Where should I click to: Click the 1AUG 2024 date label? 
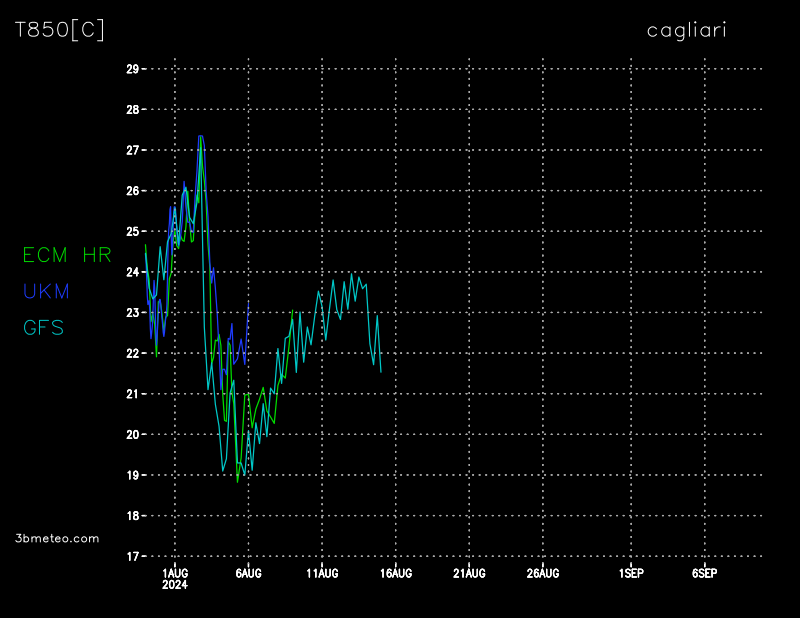tap(175, 578)
